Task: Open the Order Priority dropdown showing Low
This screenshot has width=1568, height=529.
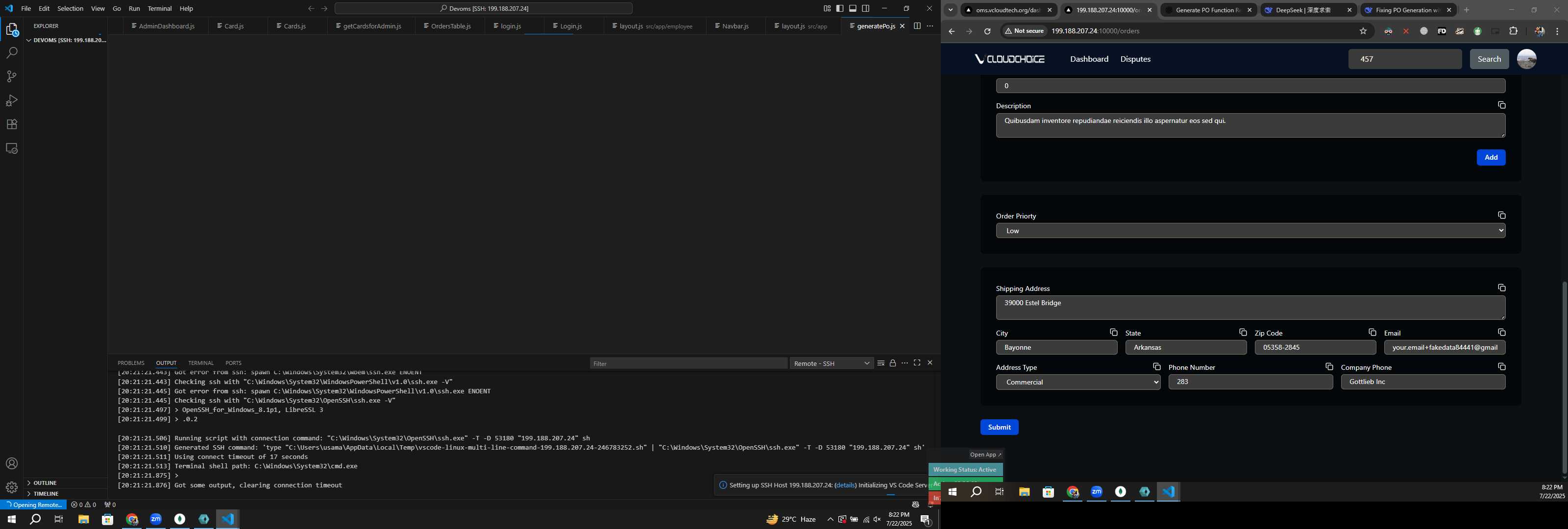Action: click(1250, 231)
